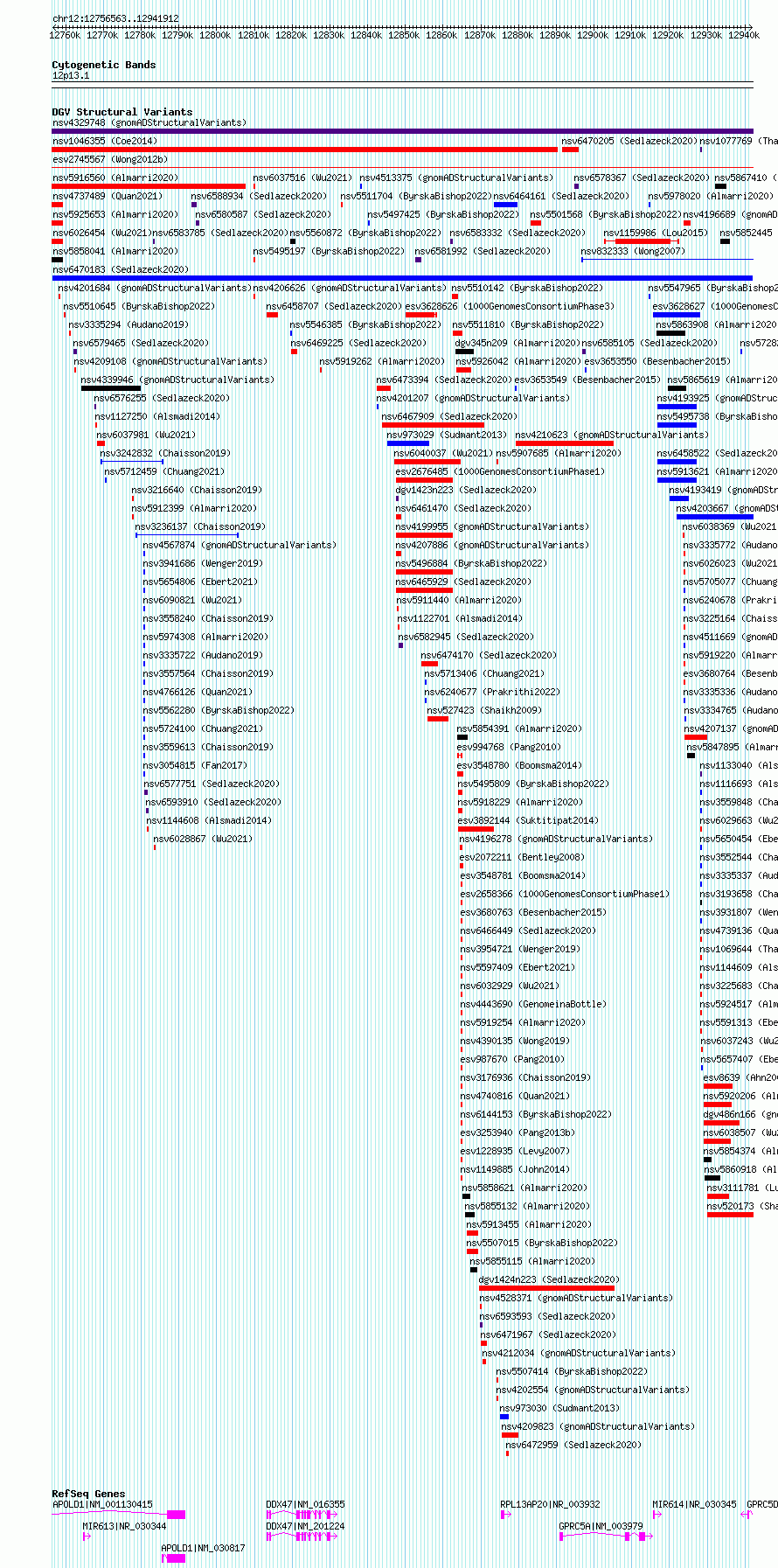Click the full-width blue bar under nsv6470183
The width and height of the screenshot is (778, 1568).
(x=403, y=278)
